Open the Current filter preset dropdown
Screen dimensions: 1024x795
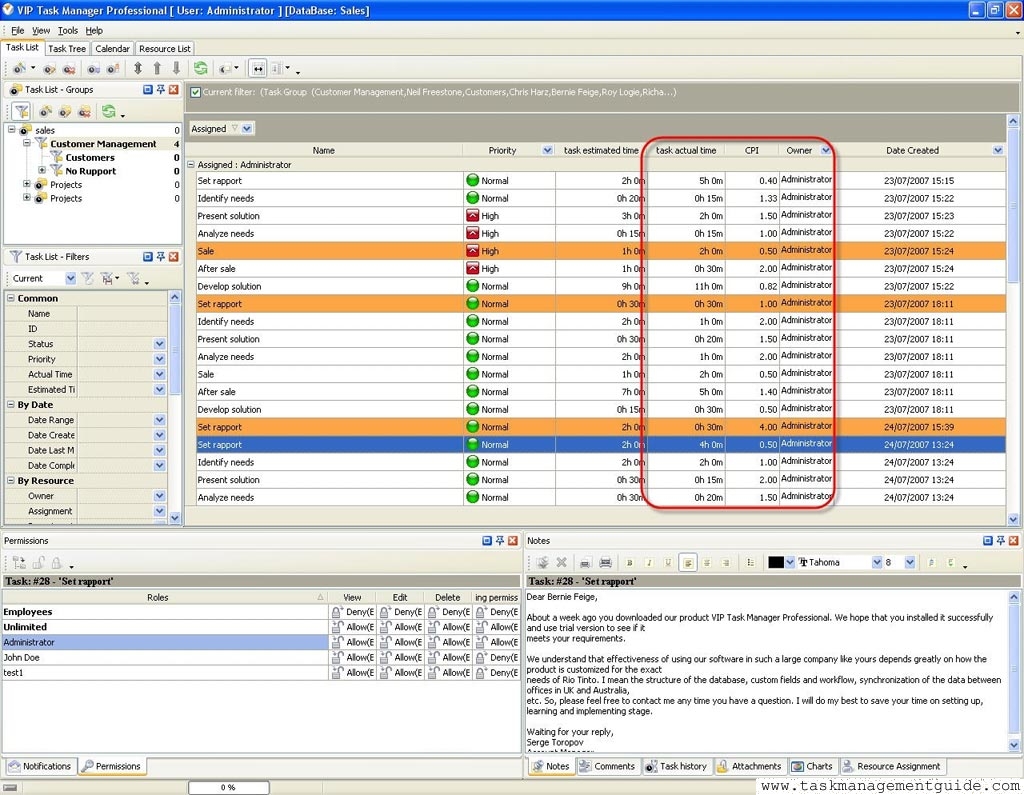pyautogui.click(x=71, y=278)
